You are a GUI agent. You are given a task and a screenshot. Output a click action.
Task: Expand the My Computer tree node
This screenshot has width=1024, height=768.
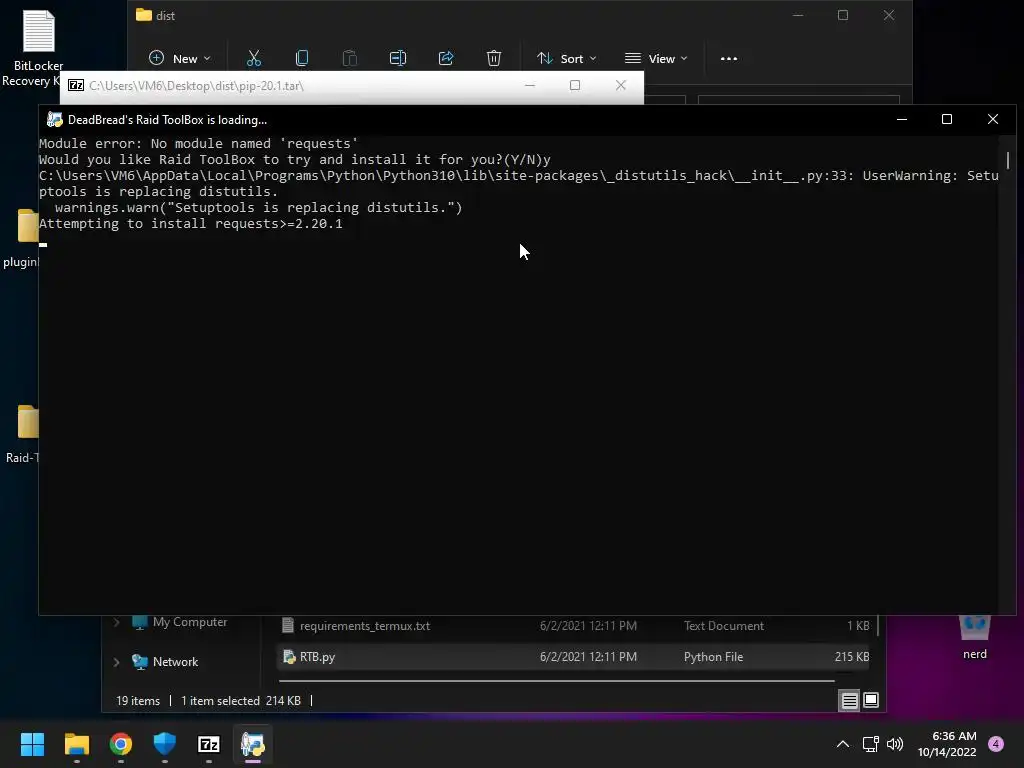(116, 622)
